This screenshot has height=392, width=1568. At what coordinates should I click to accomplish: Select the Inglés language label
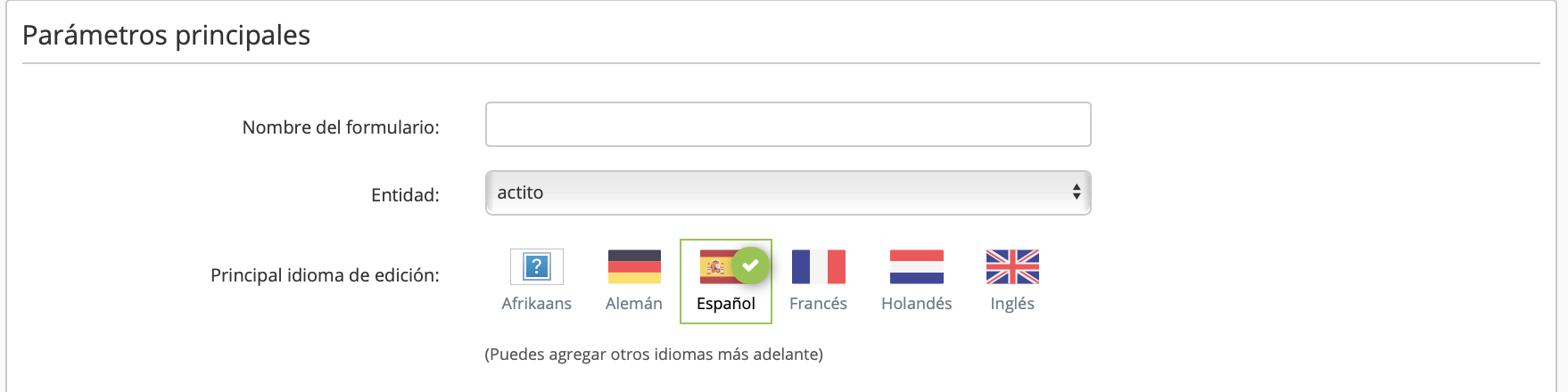[1012, 304]
